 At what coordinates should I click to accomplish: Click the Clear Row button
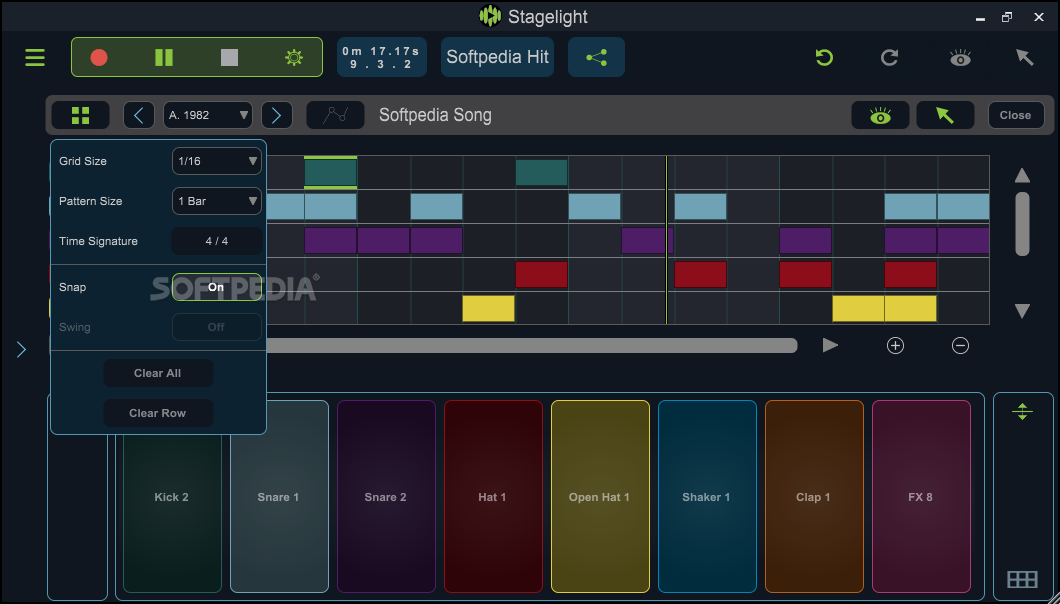point(158,413)
